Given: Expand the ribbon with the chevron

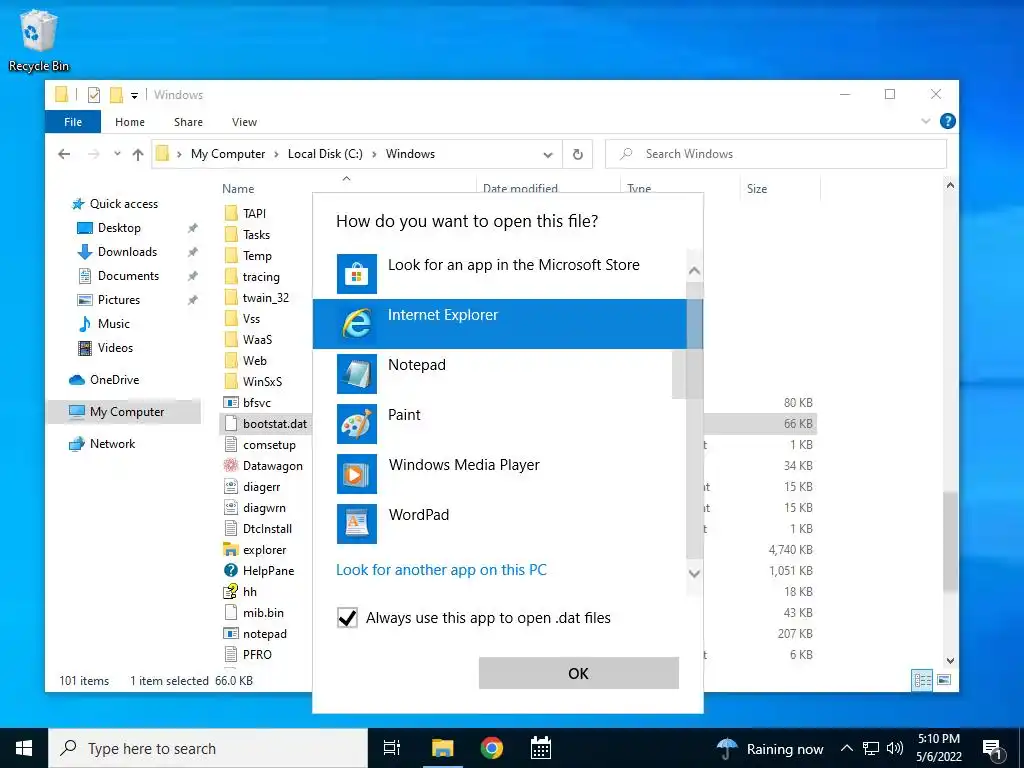Looking at the screenshot, I should pos(925,121).
